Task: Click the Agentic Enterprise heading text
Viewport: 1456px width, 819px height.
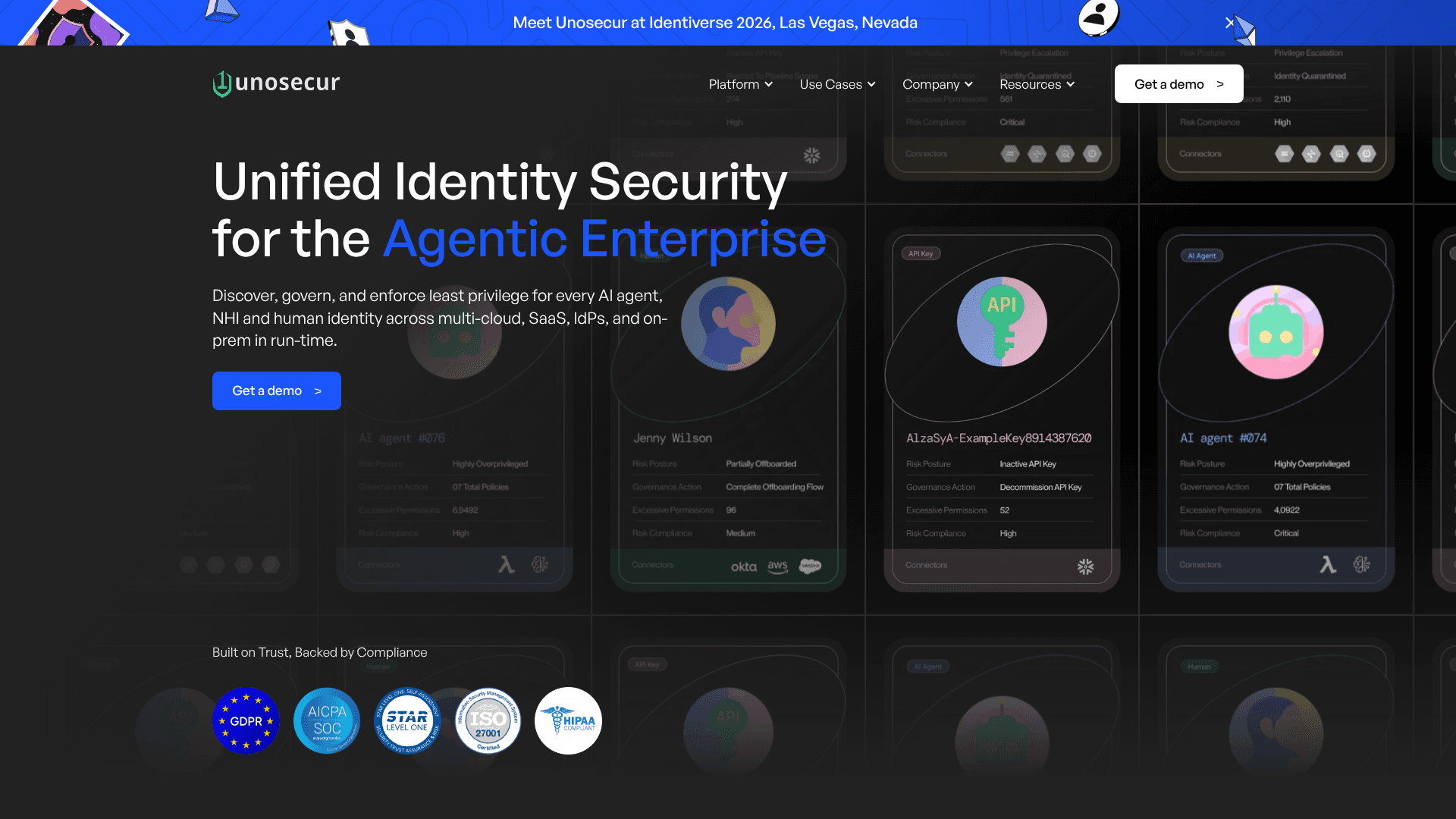Action: [604, 239]
